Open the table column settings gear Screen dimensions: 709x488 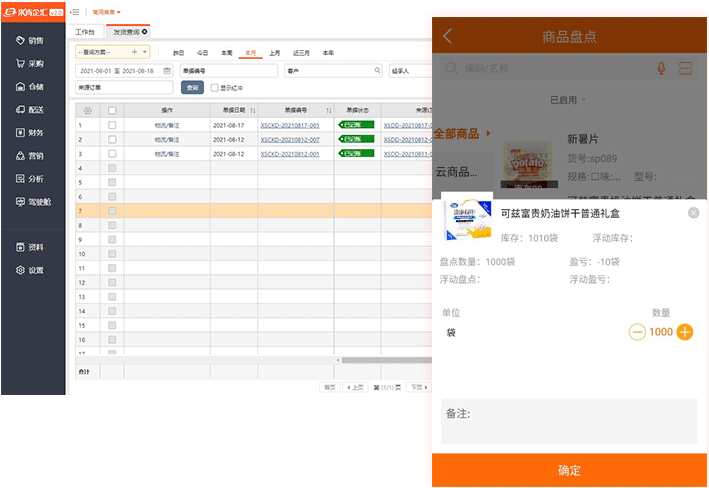pos(87,110)
